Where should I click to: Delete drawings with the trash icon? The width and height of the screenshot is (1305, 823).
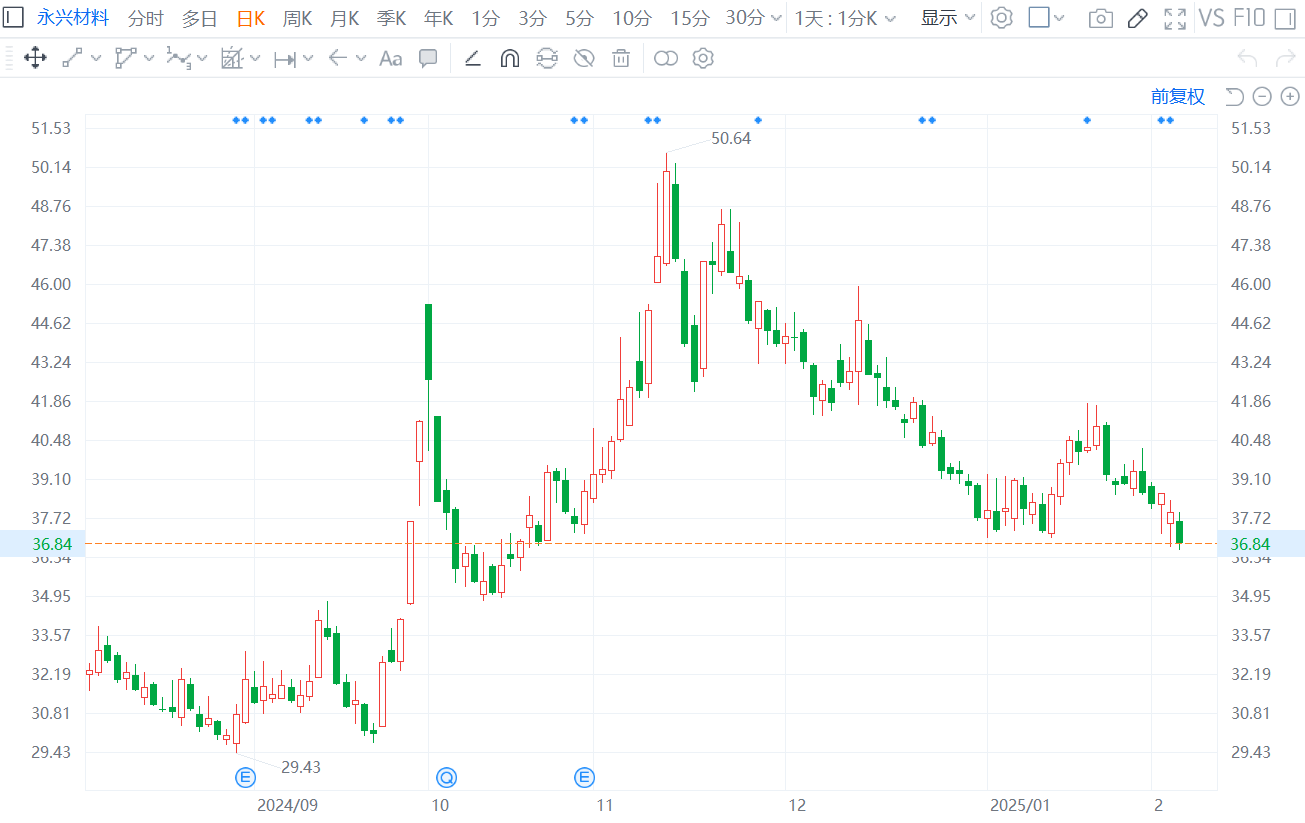coord(621,58)
